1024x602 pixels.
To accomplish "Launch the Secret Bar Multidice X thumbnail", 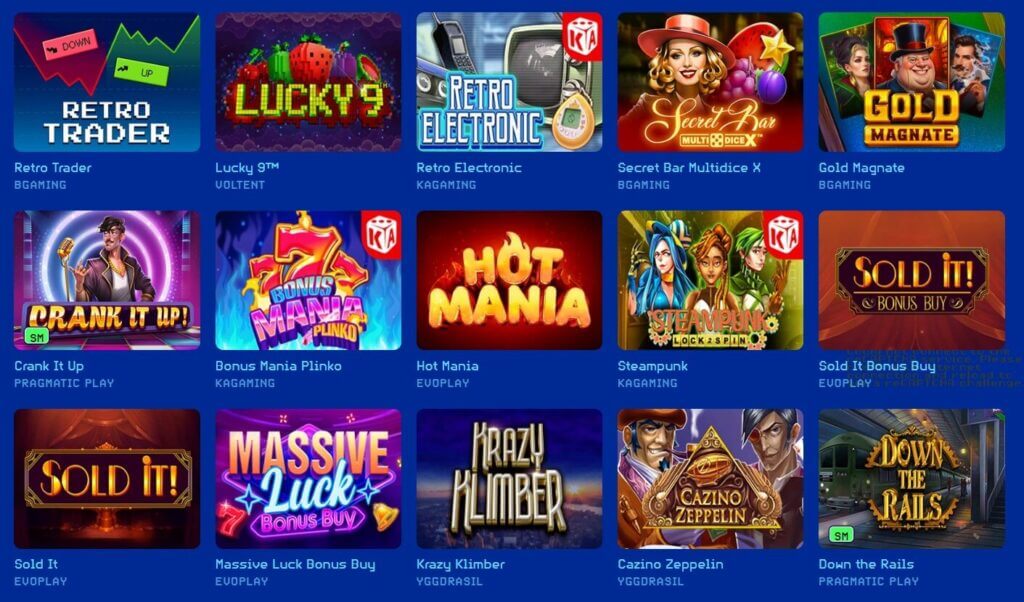I will (711, 82).
